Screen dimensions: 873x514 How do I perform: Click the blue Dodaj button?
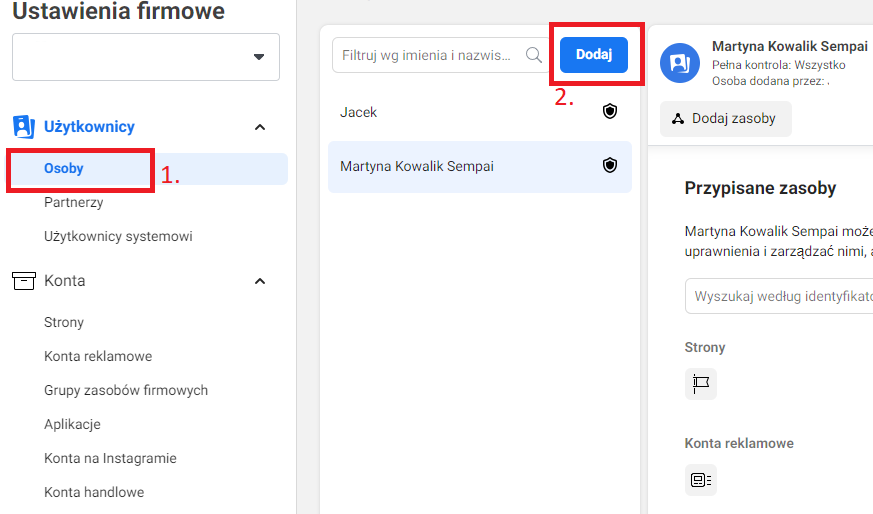point(594,55)
